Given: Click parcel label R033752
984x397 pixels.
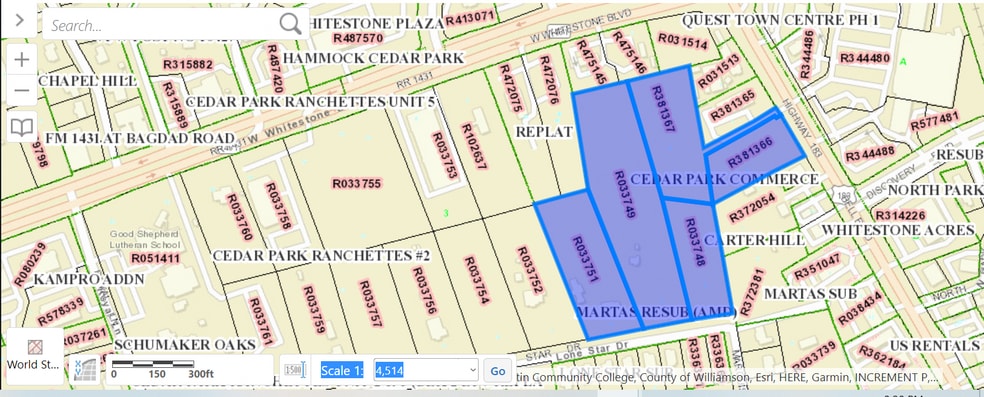Looking at the screenshot, I should pyautogui.click(x=530, y=270).
